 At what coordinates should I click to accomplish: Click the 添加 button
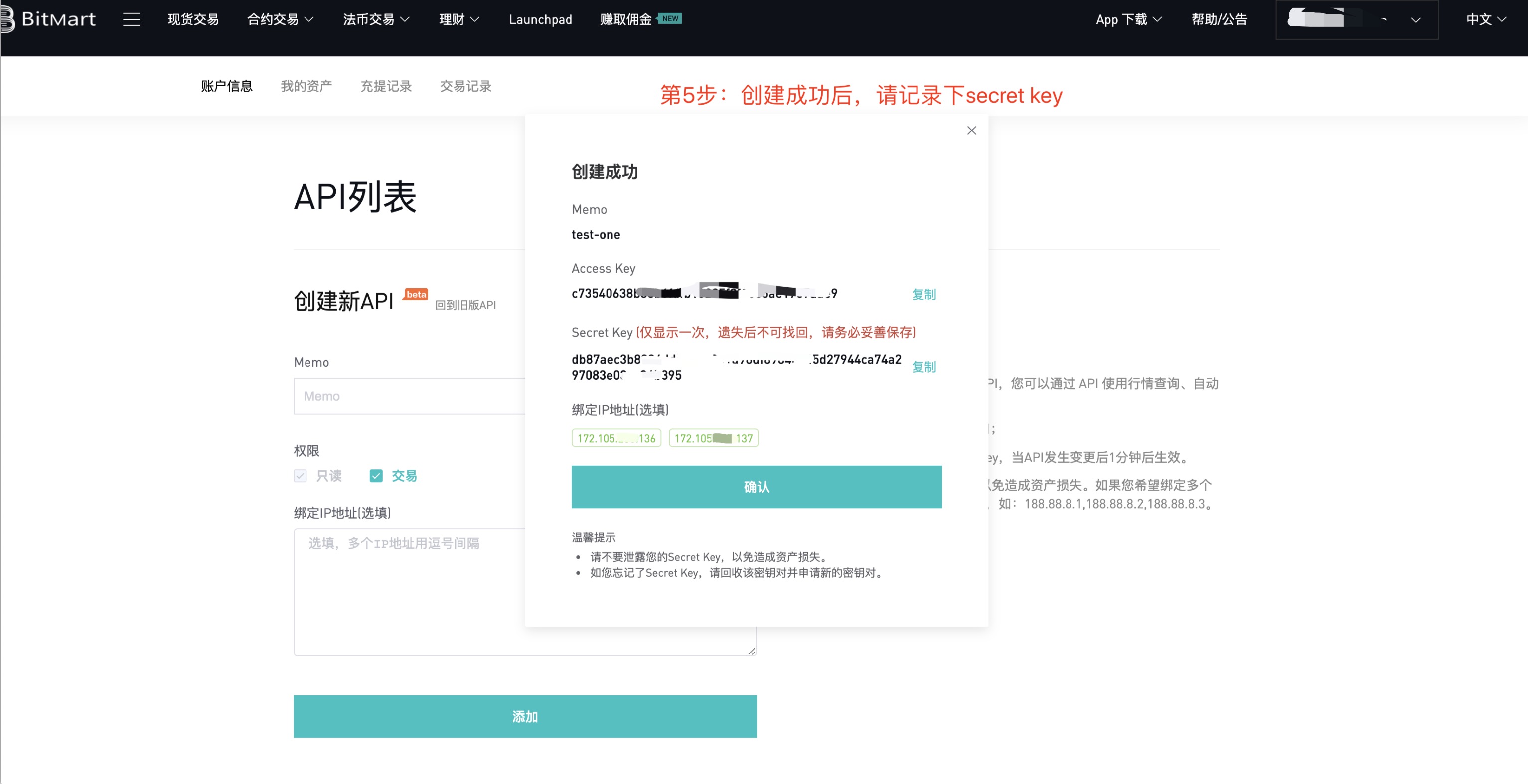pyautogui.click(x=525, y=716)
